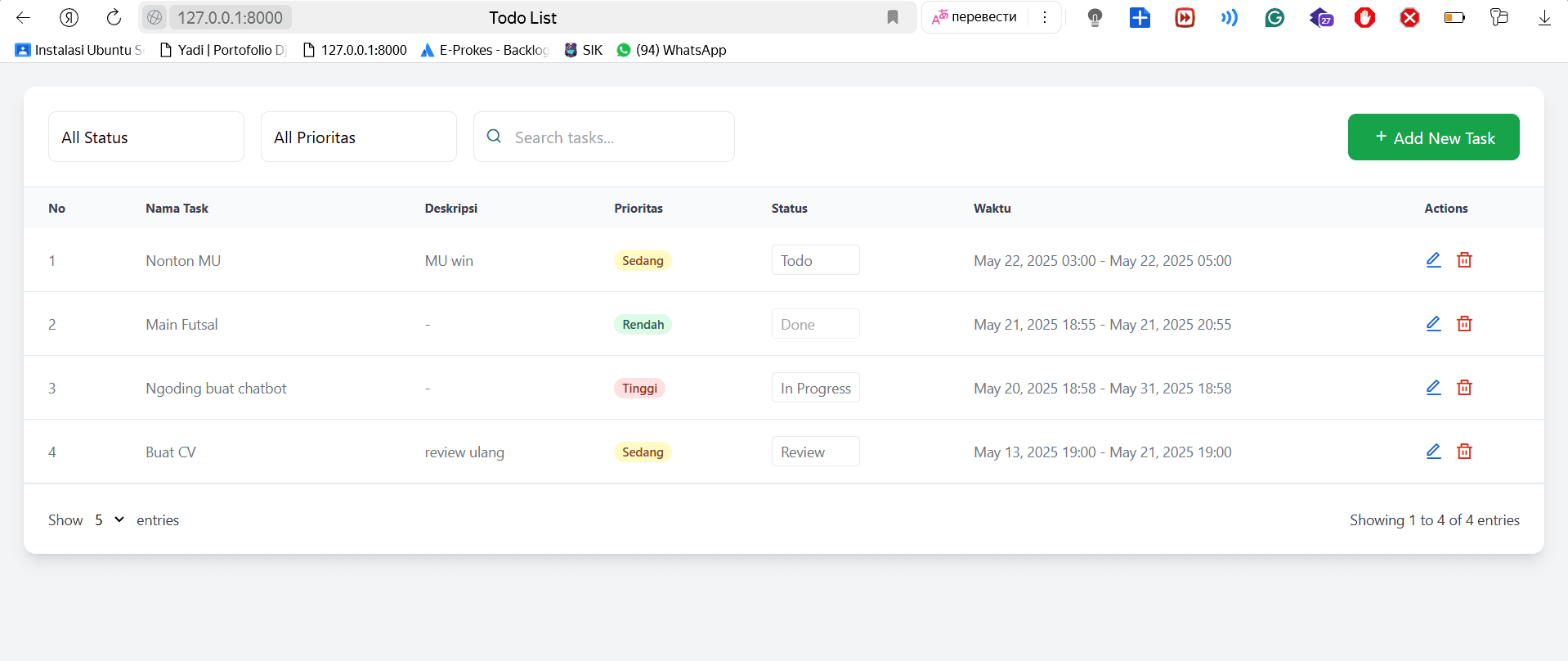This screenshot has height=661, width=1568.
Task: Edit the Main Futsal task
Action: coord(1433,324)
